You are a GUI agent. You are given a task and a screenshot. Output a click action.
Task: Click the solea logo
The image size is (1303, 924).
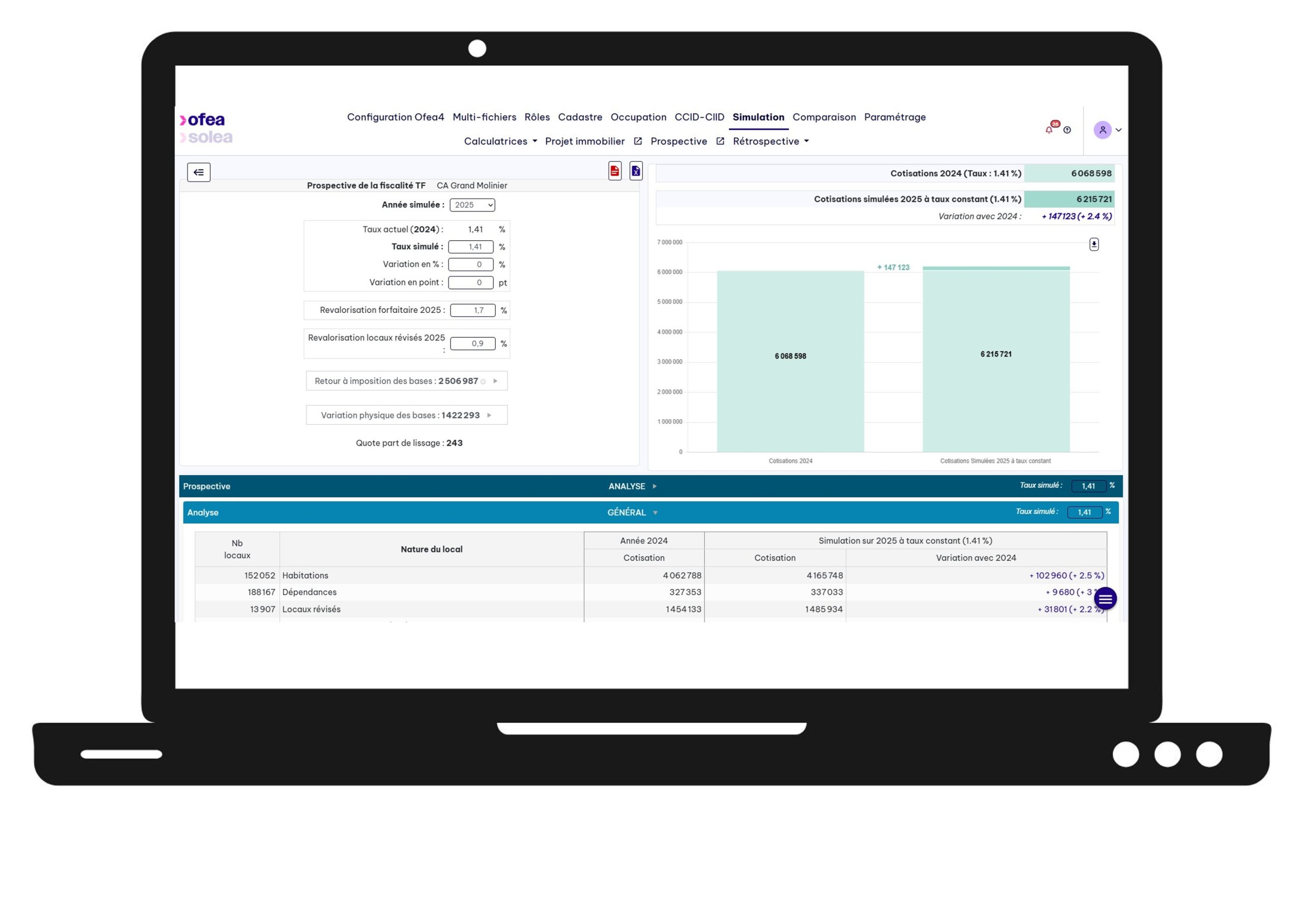coord(206,137)
